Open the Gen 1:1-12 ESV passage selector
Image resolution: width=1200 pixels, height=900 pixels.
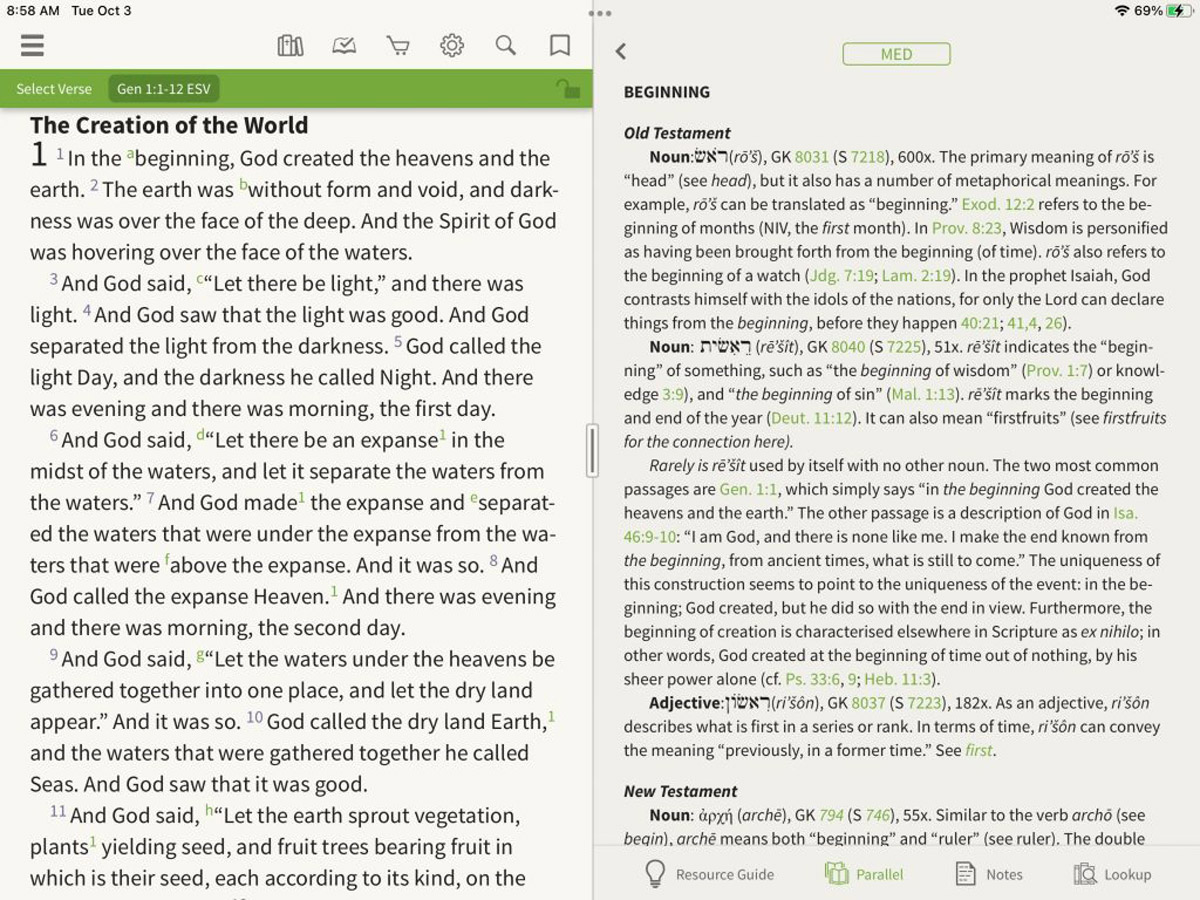tap(164, 89)
